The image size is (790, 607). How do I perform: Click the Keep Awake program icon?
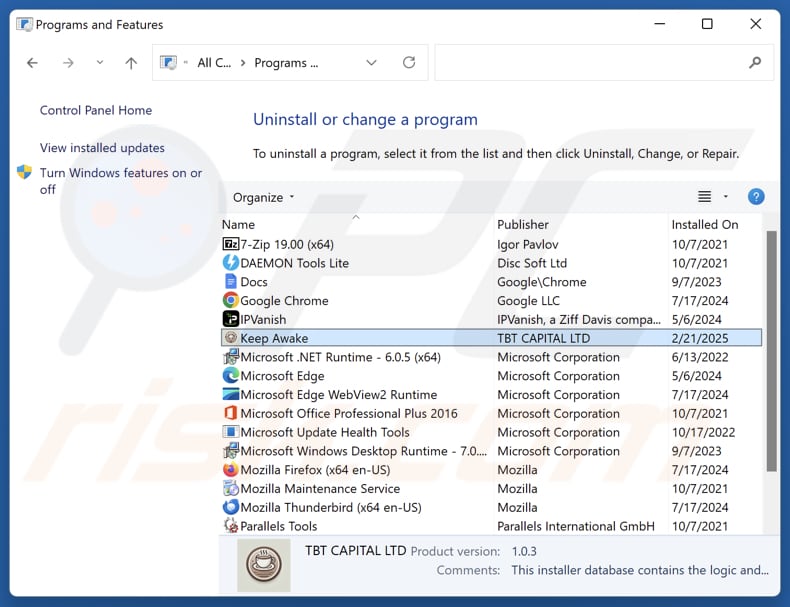[x=230, y=338]
